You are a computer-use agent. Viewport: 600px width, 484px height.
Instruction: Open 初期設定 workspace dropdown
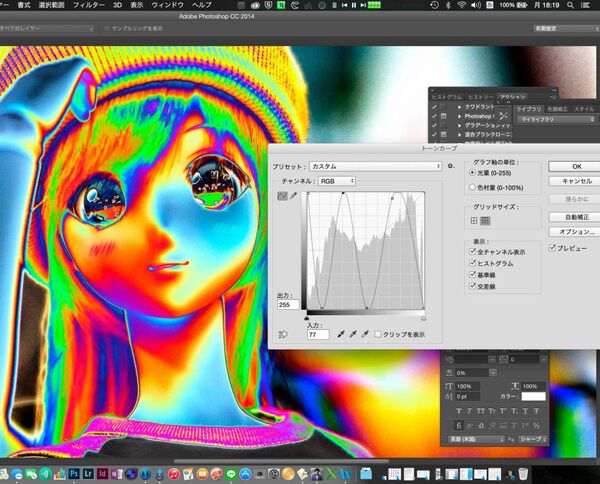[x=566, y=28]
